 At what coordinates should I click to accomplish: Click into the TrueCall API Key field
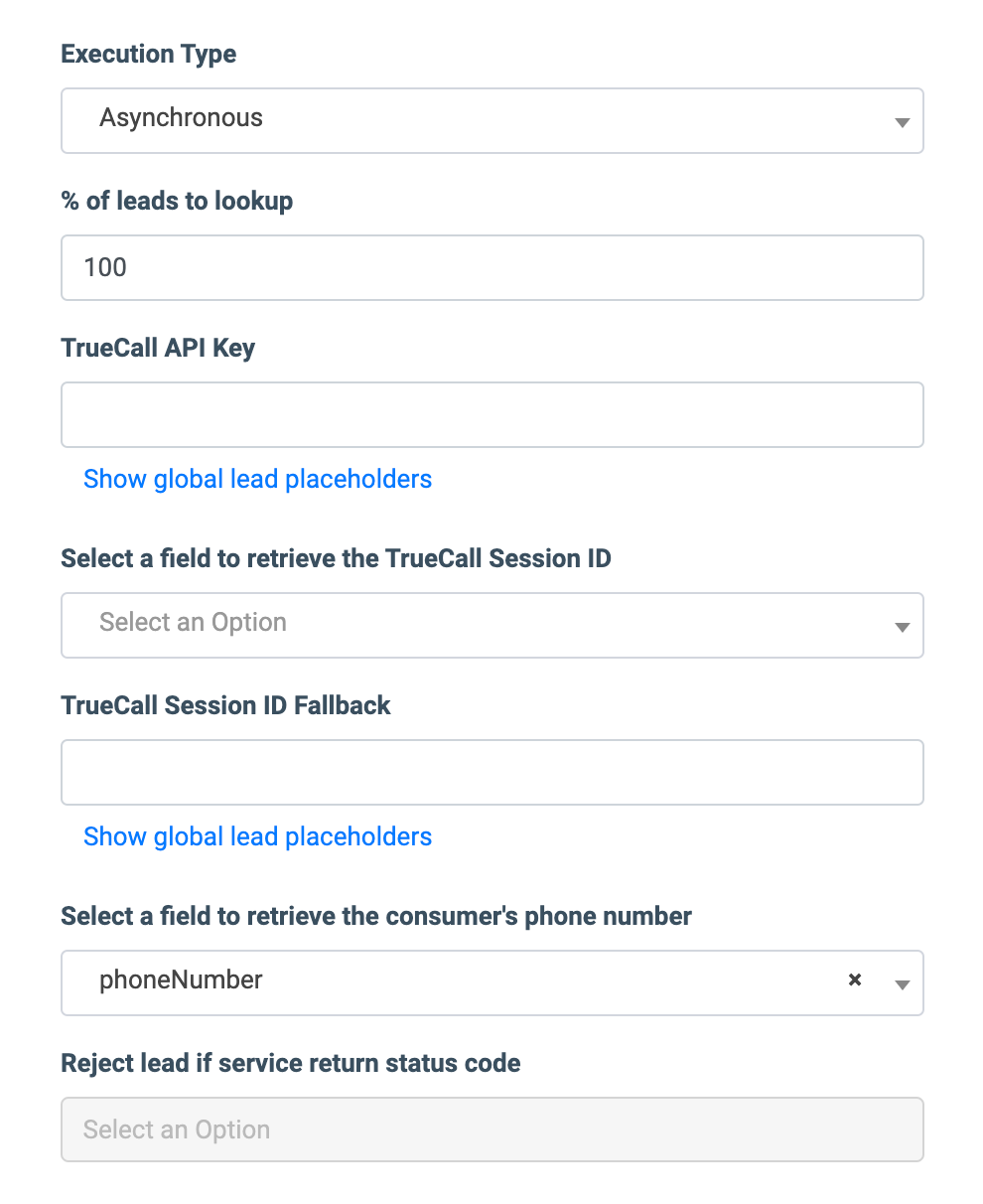click(491, 414)
